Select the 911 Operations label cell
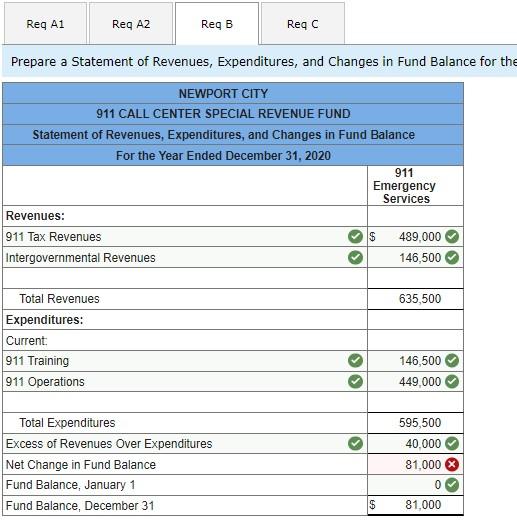517x521 pixels. [185, 381]
